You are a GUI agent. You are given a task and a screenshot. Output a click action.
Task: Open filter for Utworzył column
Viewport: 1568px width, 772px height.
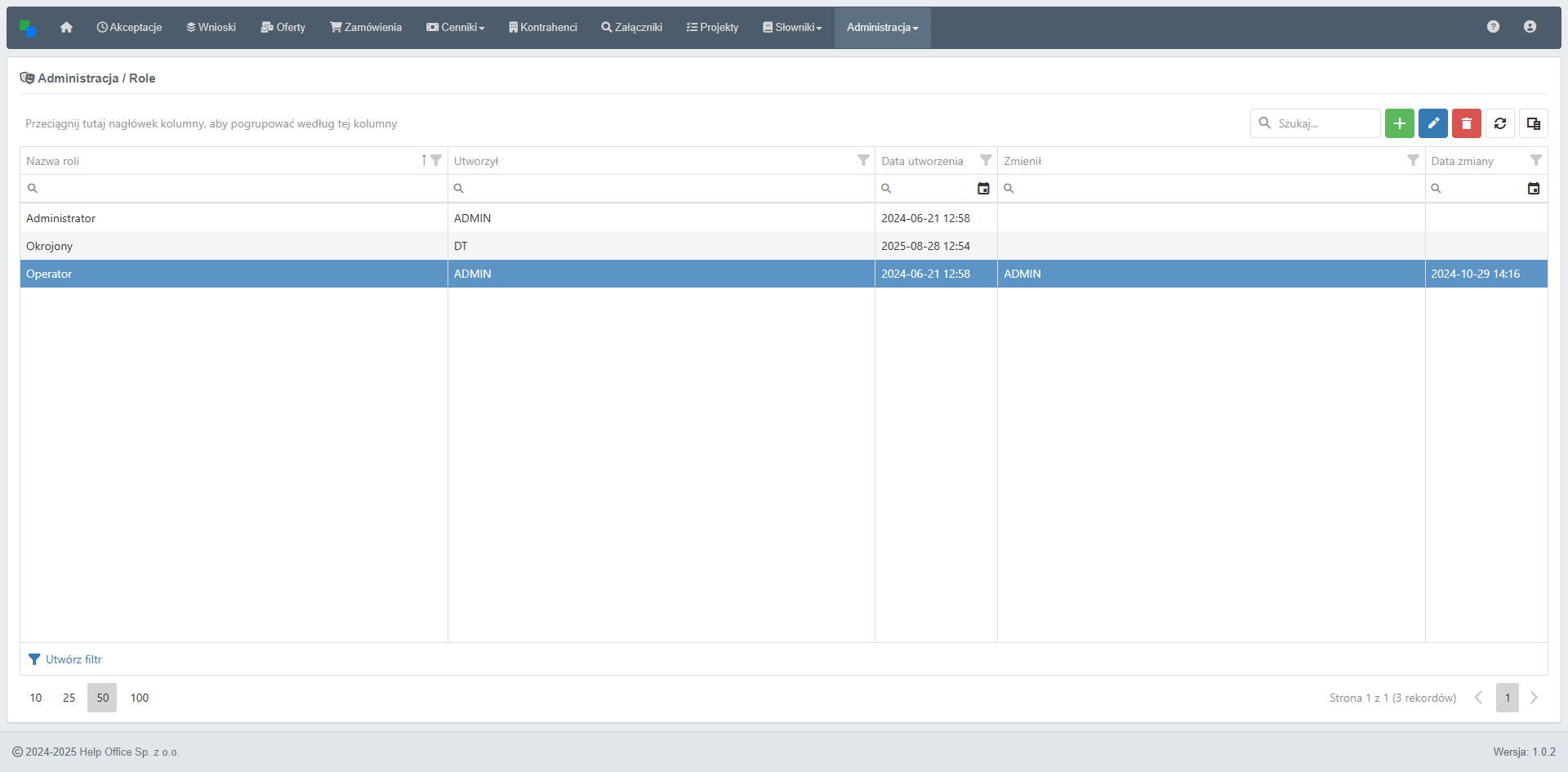(x=863, y=161)
